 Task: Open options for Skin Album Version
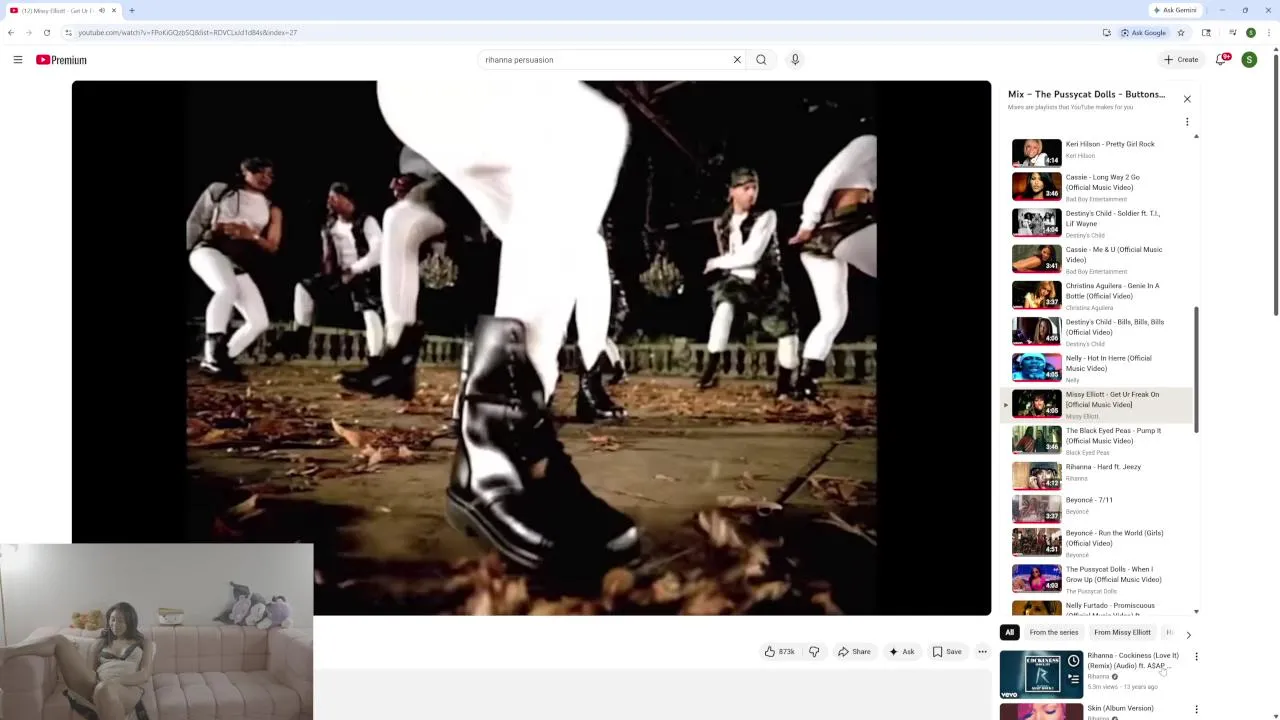pyautogui.click(x=1196, y=710)
